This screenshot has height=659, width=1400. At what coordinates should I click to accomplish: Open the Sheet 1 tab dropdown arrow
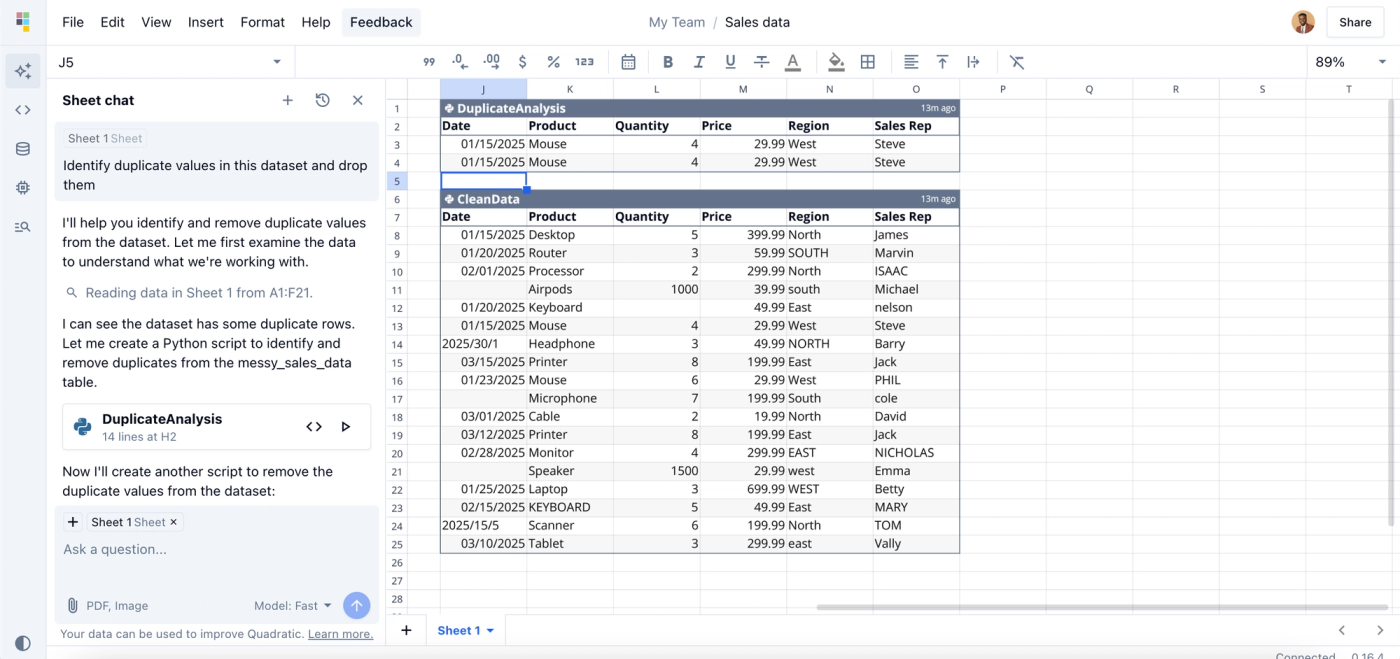(x=490, y=631)
